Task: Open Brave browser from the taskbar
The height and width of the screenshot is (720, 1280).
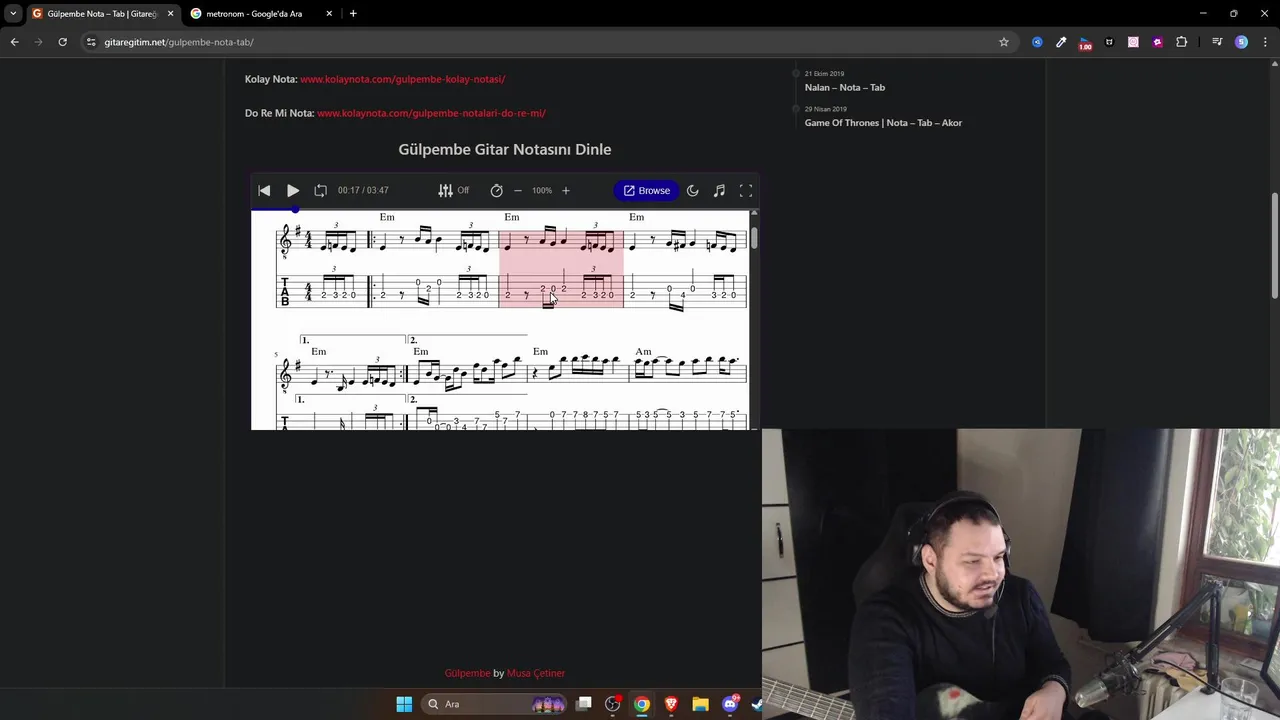Action: (671, 704)
